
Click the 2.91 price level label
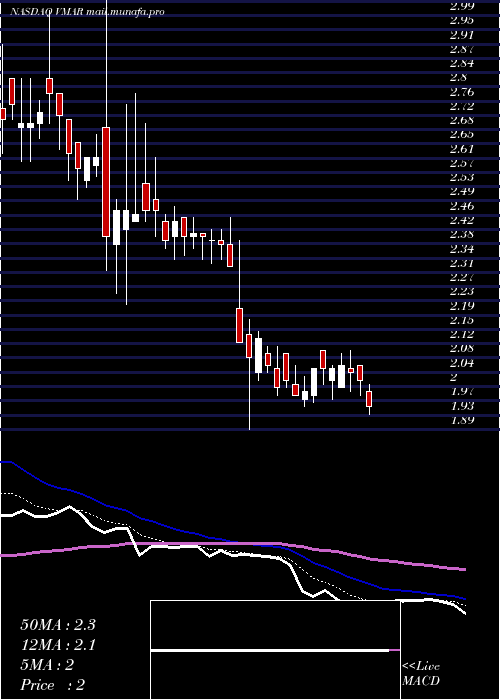click(461, 34)
